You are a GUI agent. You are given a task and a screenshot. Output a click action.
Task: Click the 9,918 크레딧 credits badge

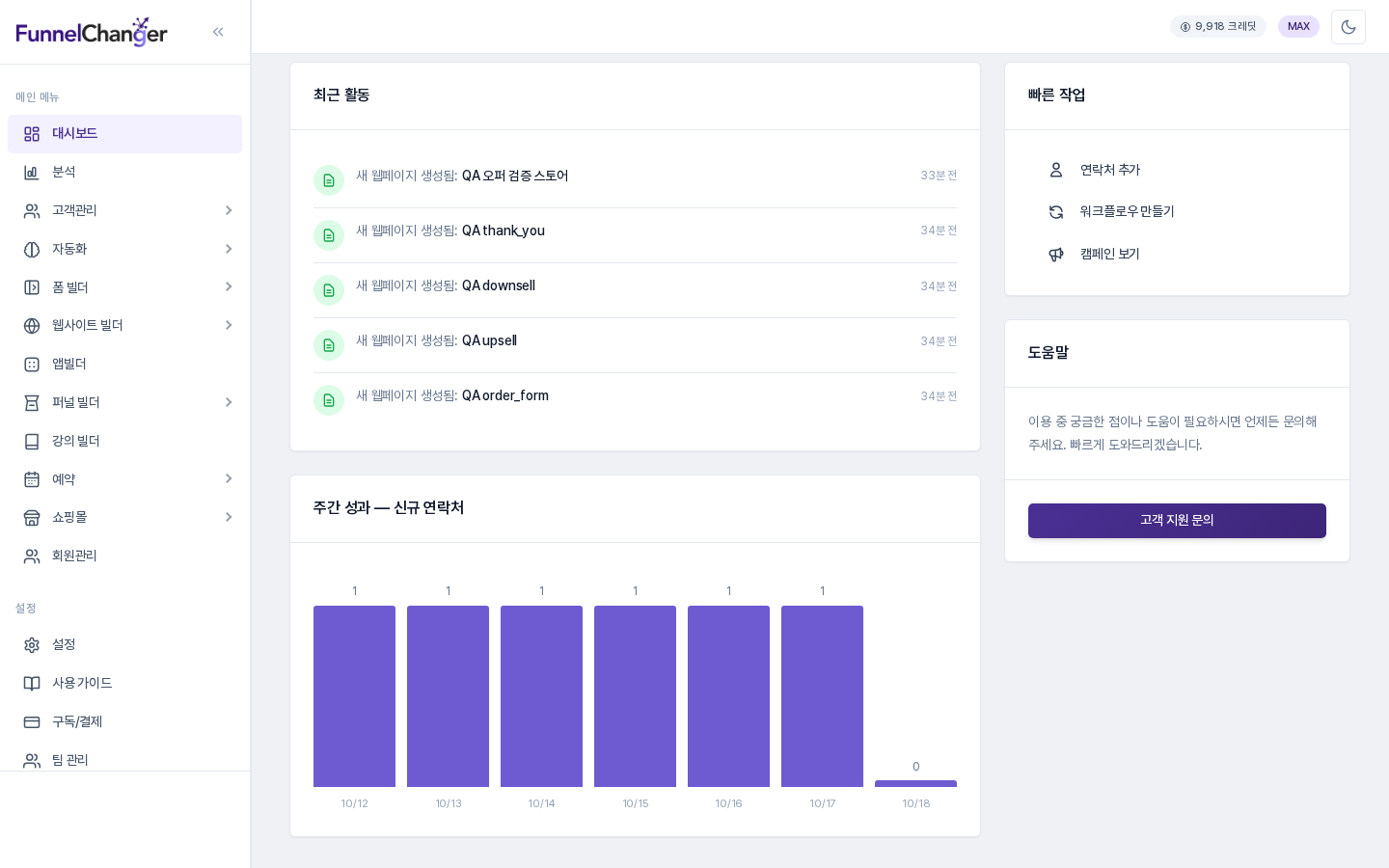click(x=1218, y=27)
